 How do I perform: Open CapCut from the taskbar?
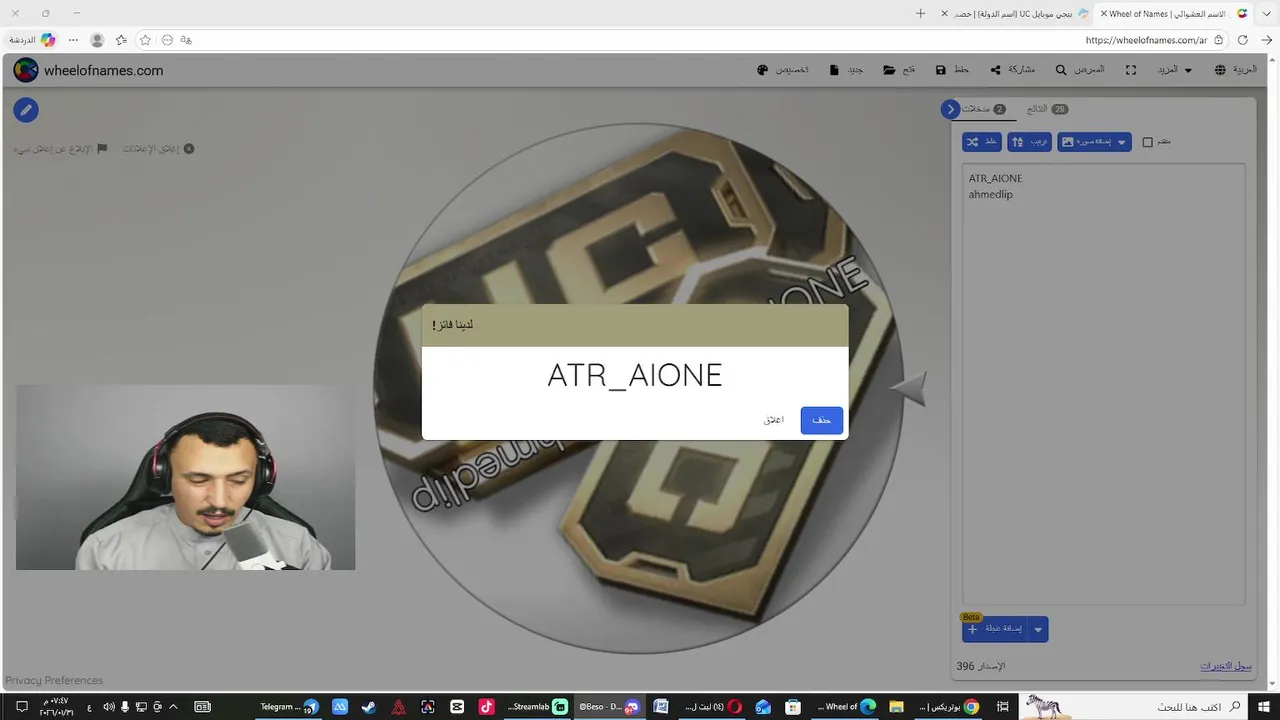[457, 707]
